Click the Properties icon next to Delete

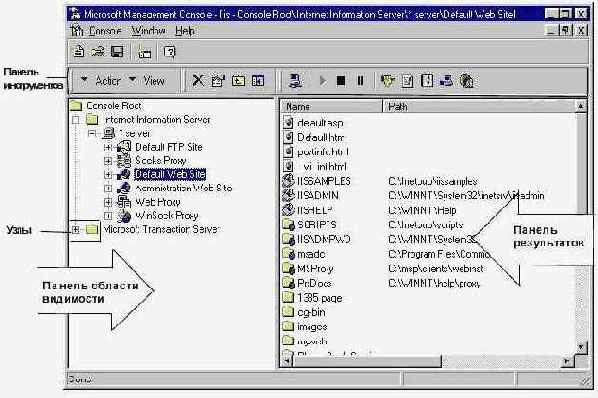point(218,80)
